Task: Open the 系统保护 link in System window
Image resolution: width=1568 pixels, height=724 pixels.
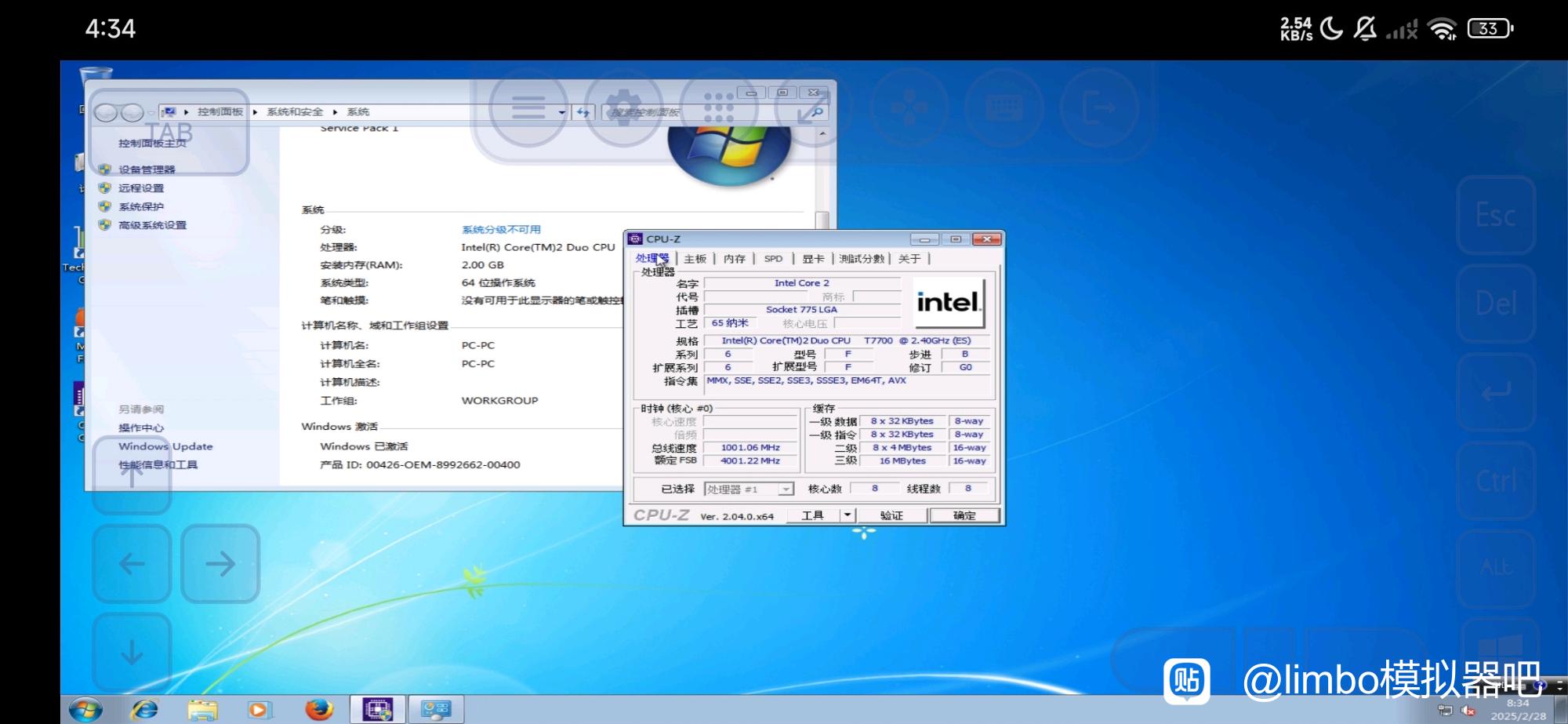Action: [141, 207]
